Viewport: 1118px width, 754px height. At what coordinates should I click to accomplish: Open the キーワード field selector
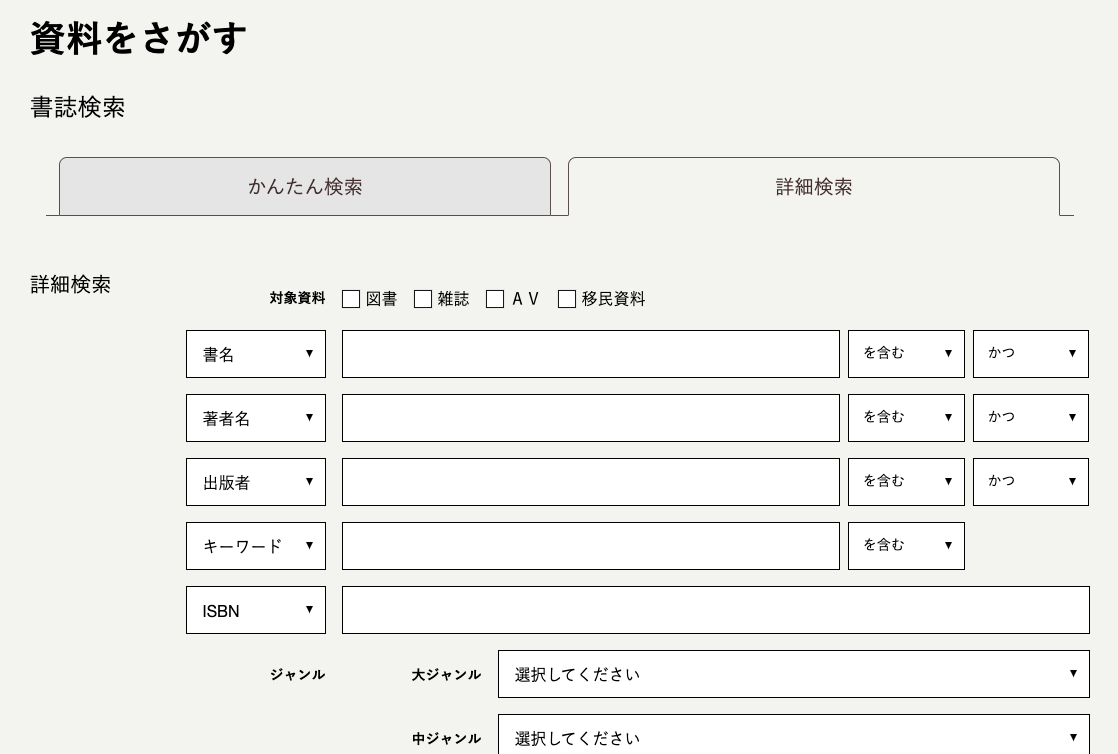tap(256, 546)
